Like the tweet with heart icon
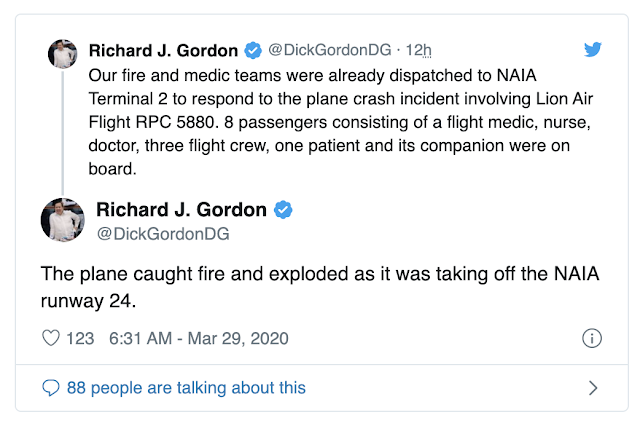Screen dimensions: 640x423 click(51, 338)
